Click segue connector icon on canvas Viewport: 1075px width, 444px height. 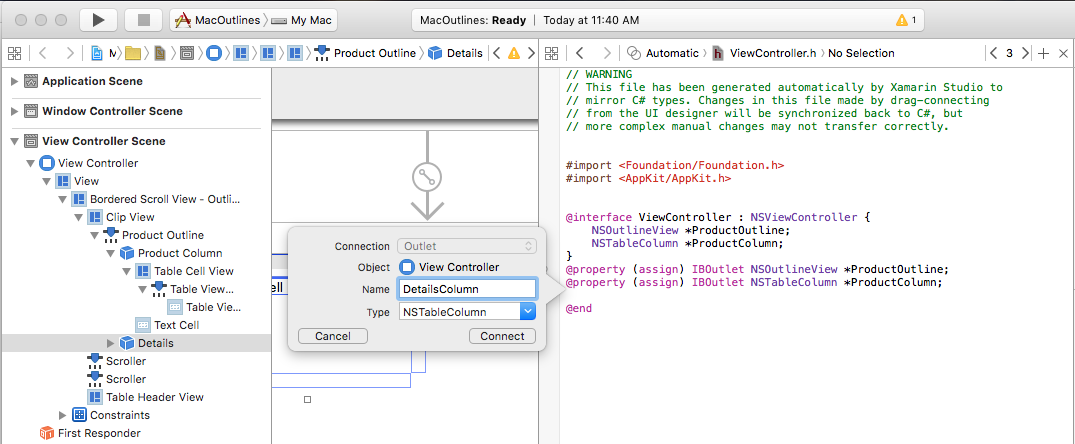point(427,178)
